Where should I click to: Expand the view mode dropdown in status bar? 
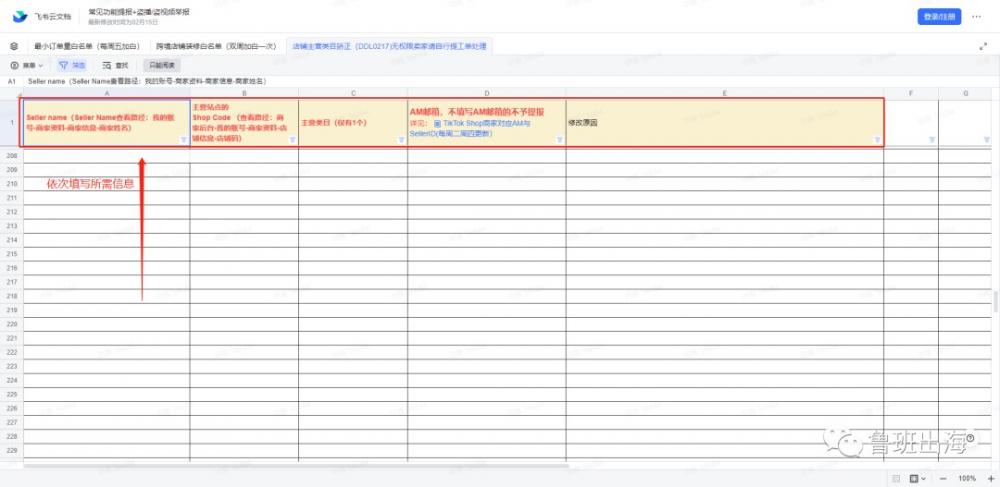click(919, 478)
